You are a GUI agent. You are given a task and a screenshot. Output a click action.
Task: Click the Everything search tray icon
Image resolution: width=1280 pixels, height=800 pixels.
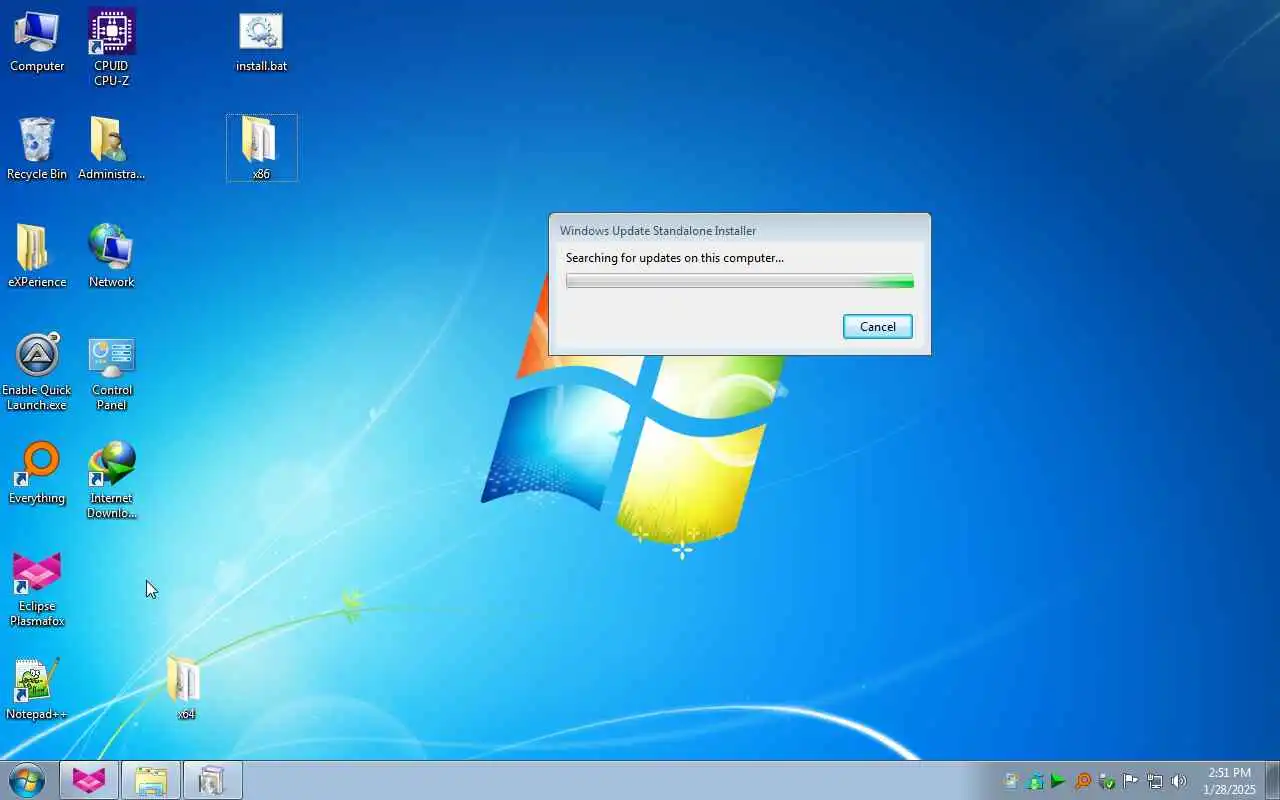(1083, 781)
